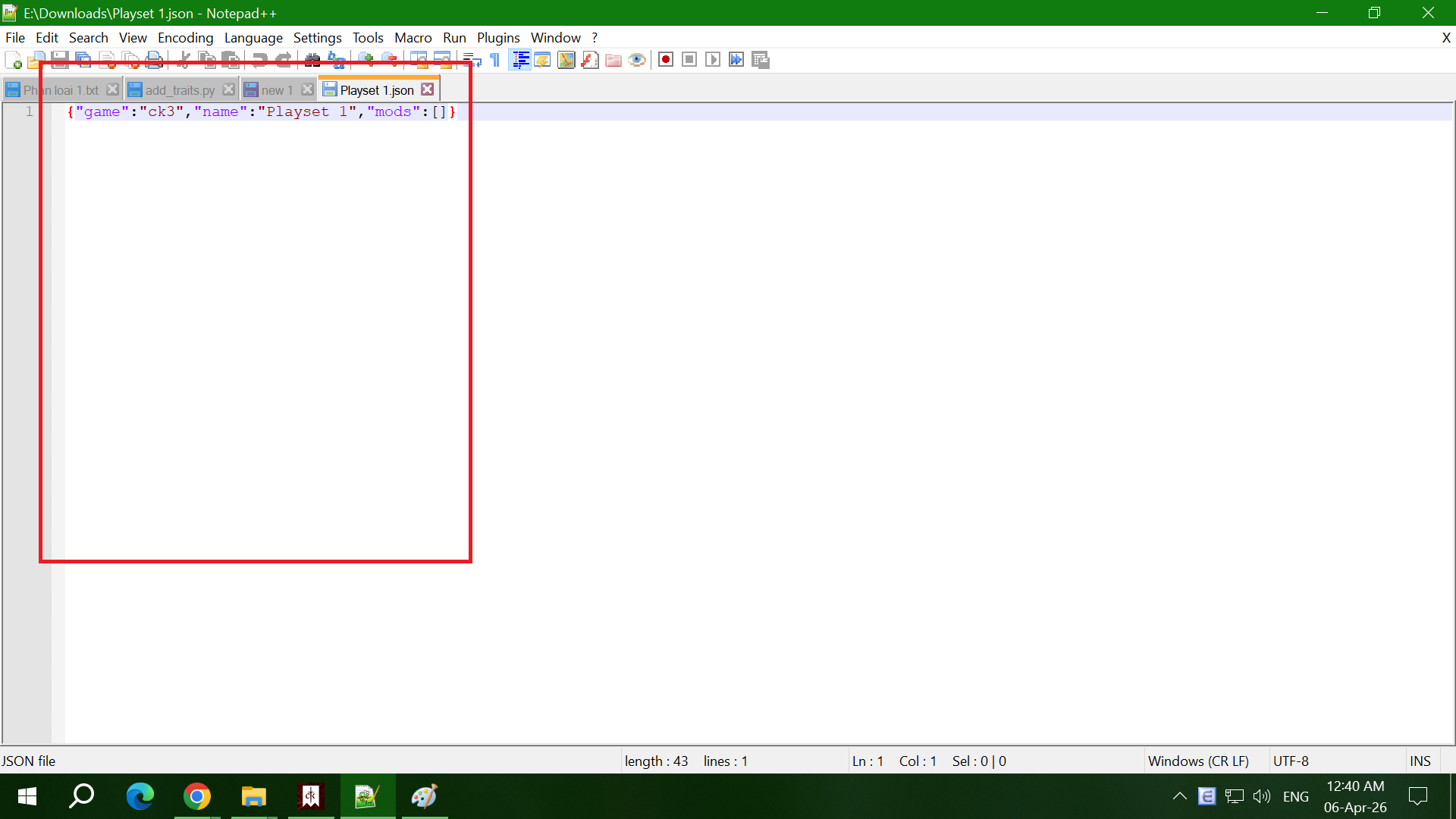Viewport: 1456px width, 819px height.
Task: Open the Language menu
Action: click(253, 38)
